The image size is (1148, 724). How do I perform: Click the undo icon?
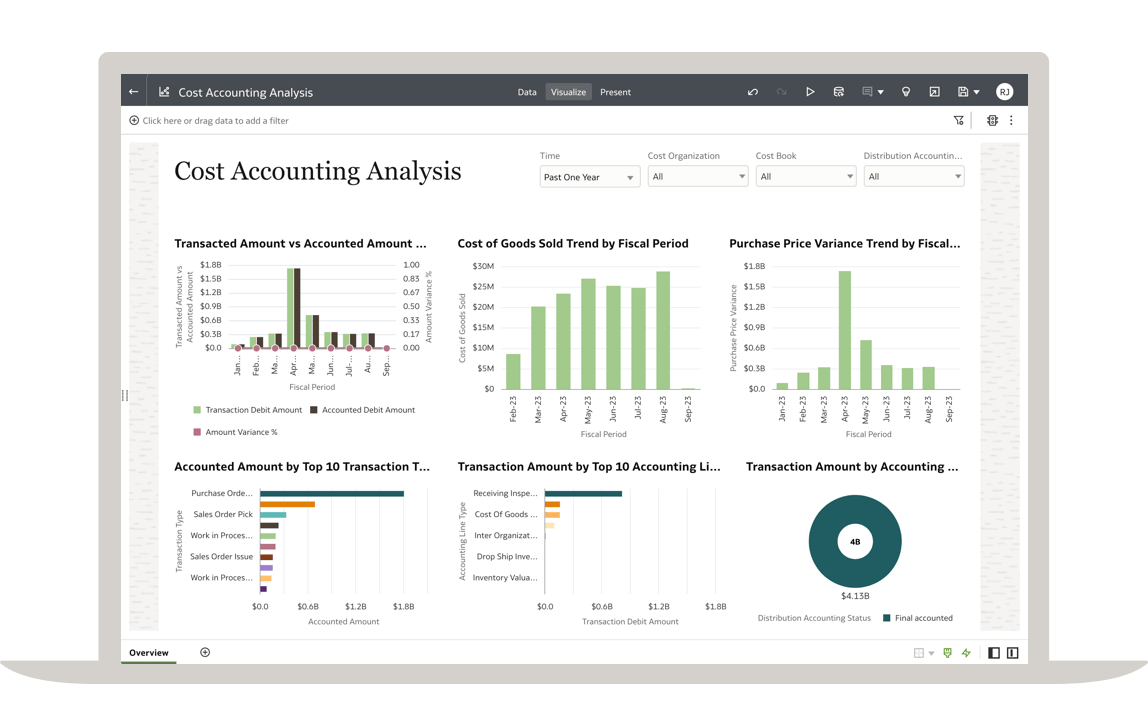pos(753,92)
